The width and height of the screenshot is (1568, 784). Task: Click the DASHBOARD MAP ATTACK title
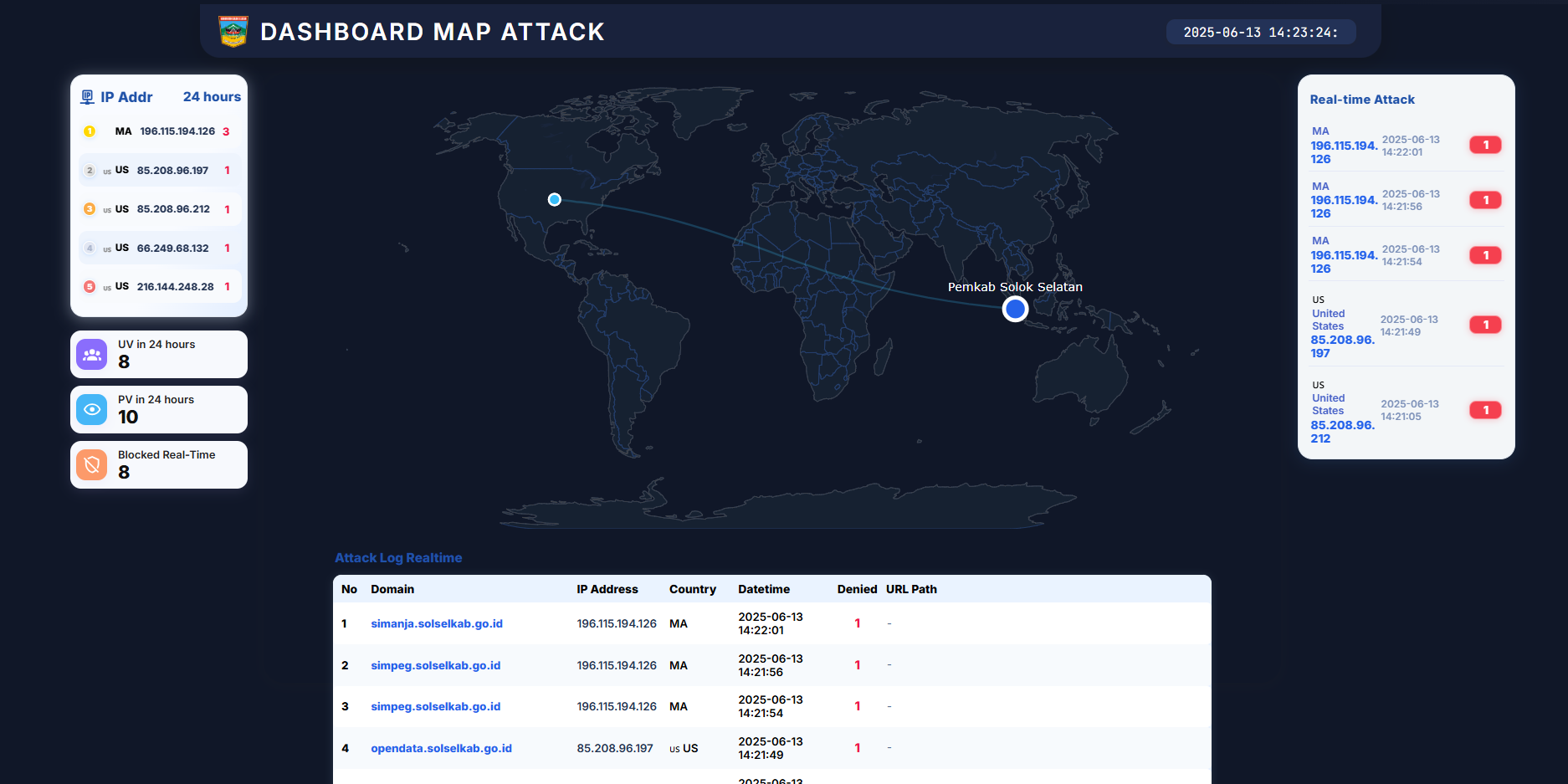coord(433,32)
